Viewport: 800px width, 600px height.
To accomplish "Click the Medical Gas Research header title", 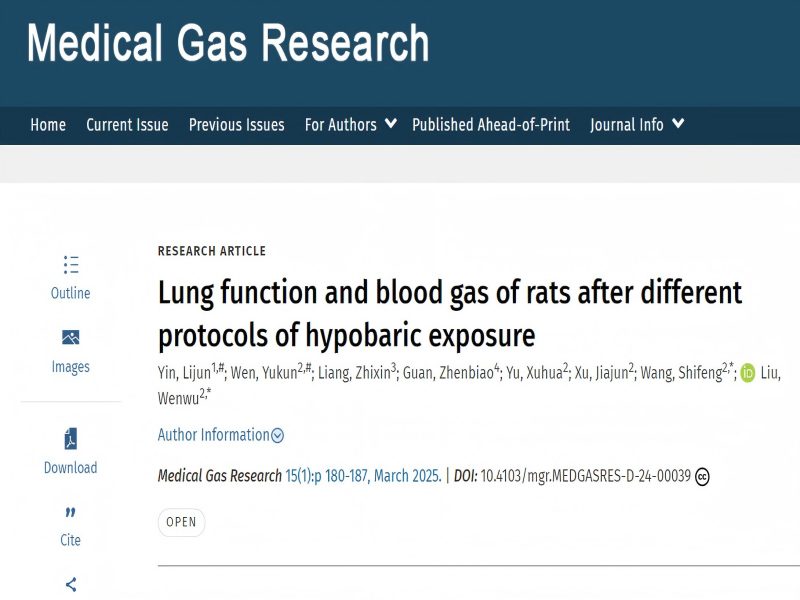I will (x=228, y=45).
